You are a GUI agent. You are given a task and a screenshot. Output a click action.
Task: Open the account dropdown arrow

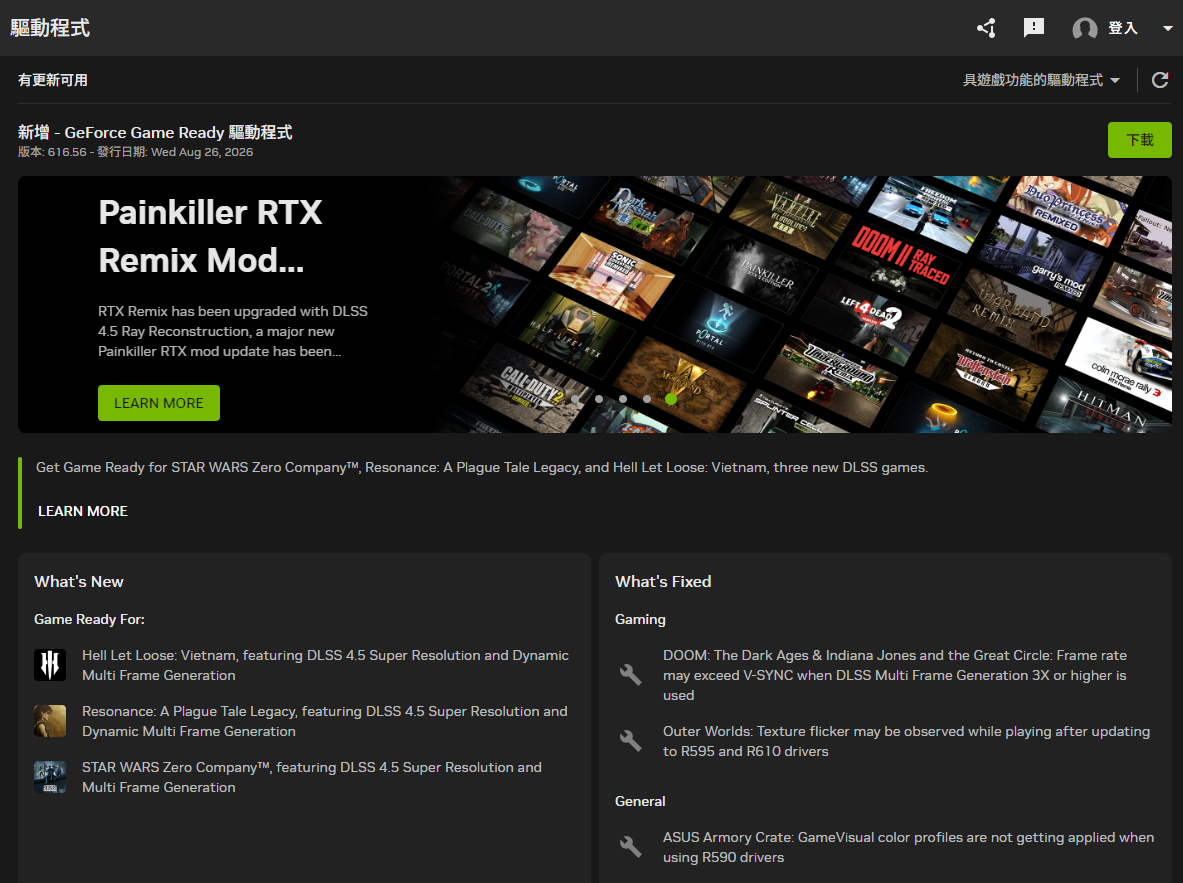[x=1167, y=28]
